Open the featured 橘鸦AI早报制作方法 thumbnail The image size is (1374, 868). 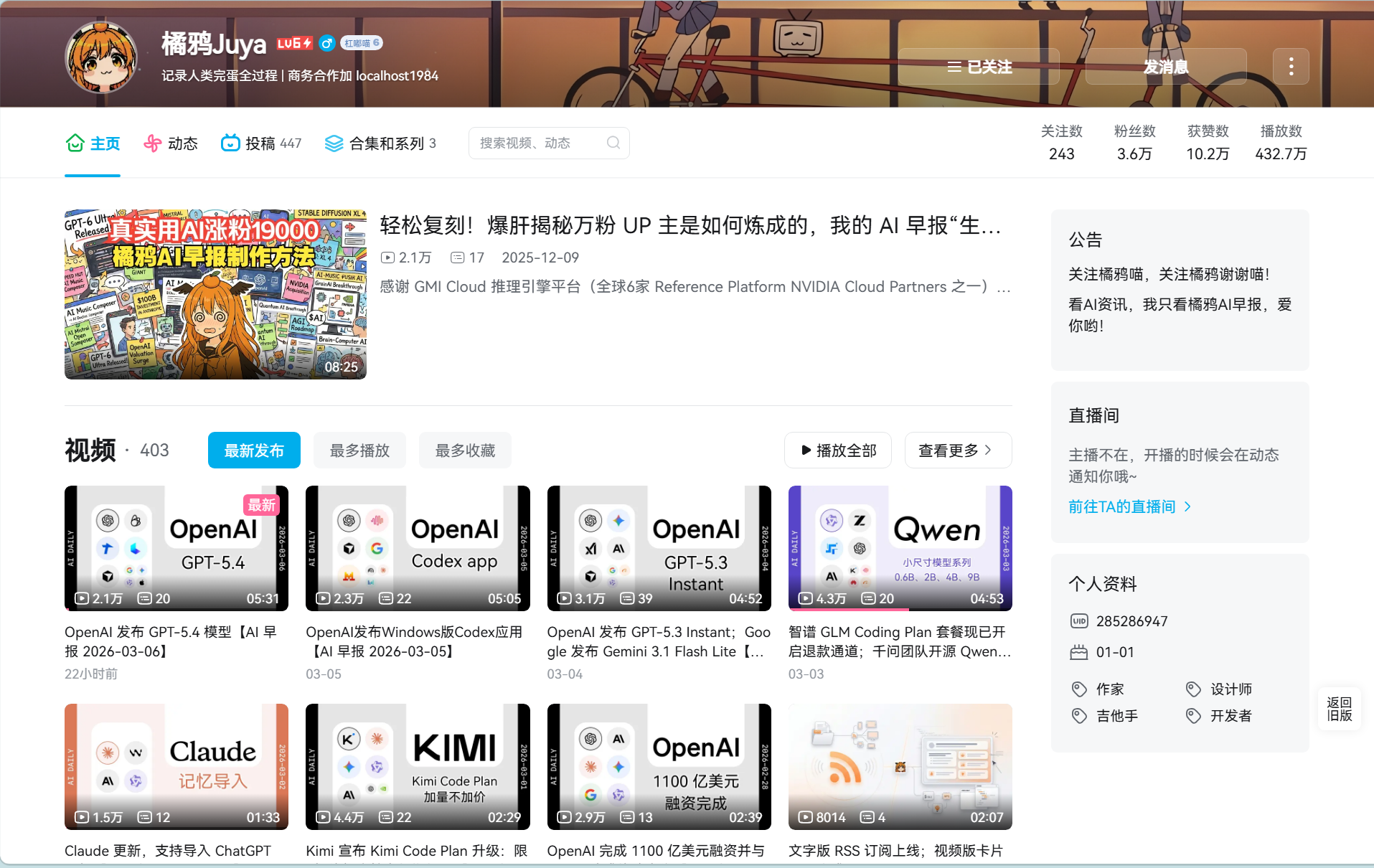click(x=215, y=294)
